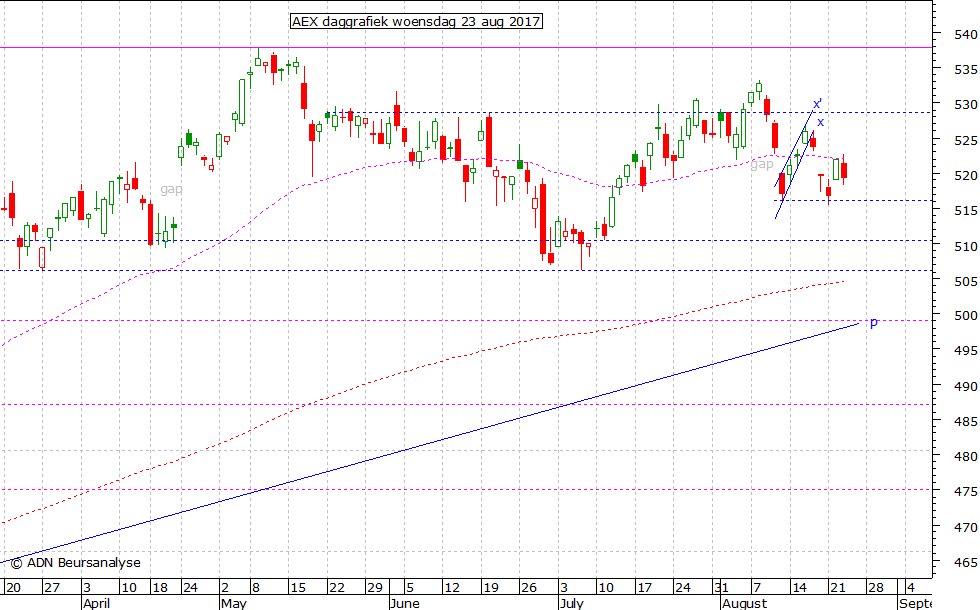Select the 485 price axis label
This screenshot has width=980, height=610.
tap(966, 422)
